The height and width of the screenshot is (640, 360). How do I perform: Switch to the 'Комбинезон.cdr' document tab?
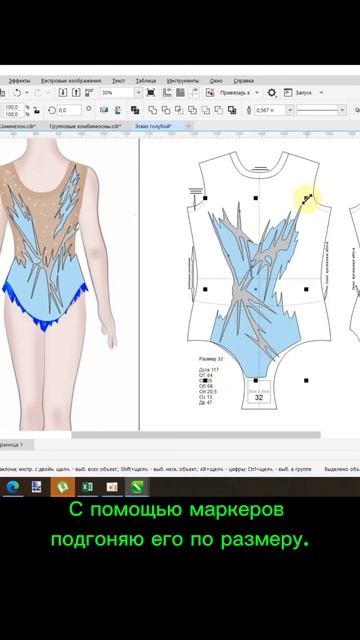point(17,126)
